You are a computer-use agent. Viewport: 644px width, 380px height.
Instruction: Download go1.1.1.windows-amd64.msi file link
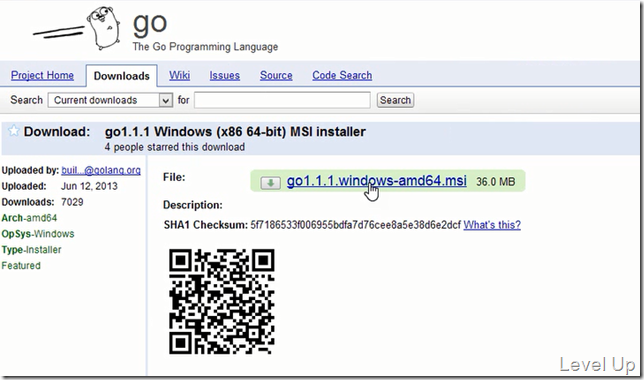377,181
